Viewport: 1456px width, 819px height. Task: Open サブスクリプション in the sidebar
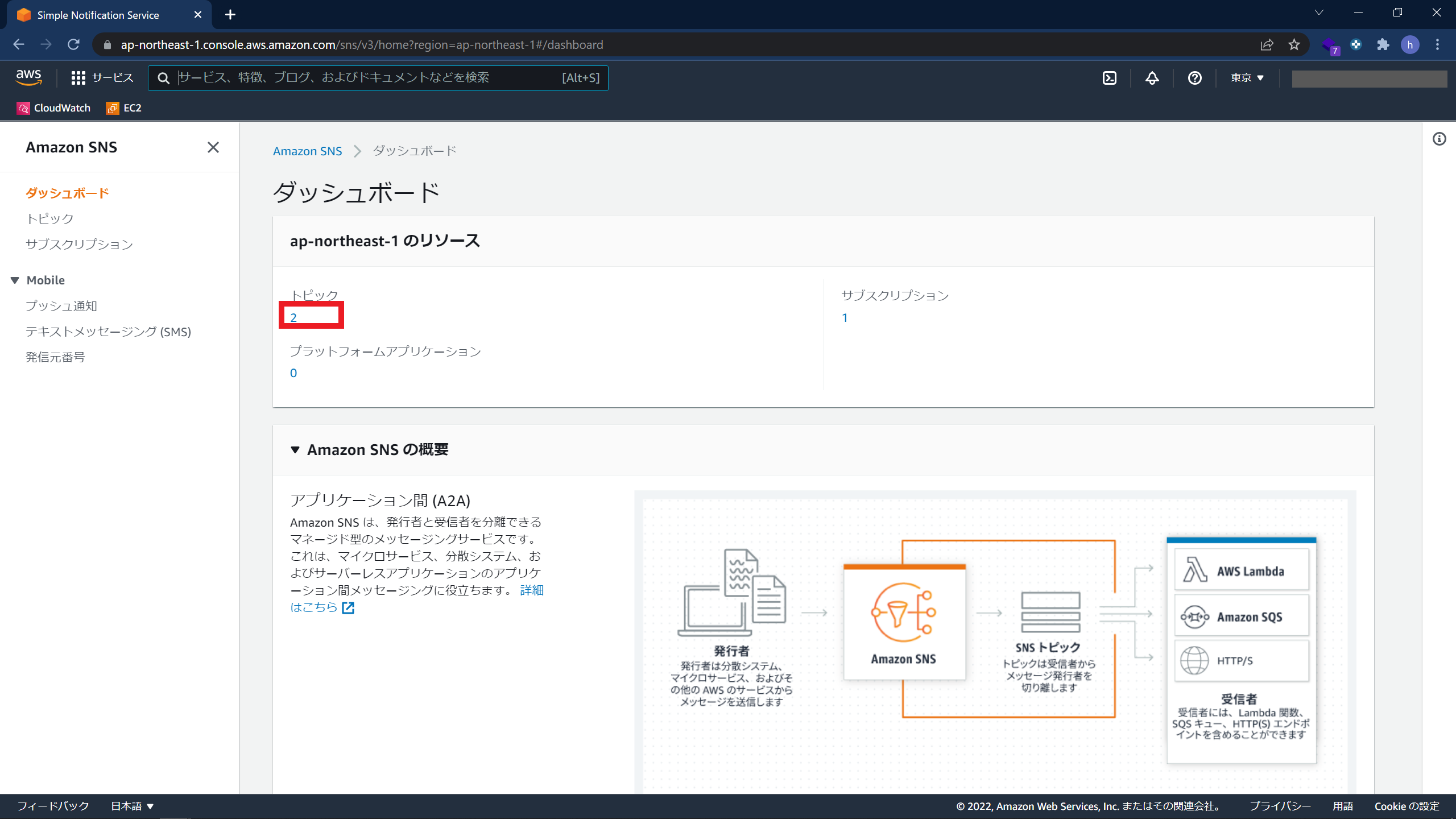pos(79,245)
